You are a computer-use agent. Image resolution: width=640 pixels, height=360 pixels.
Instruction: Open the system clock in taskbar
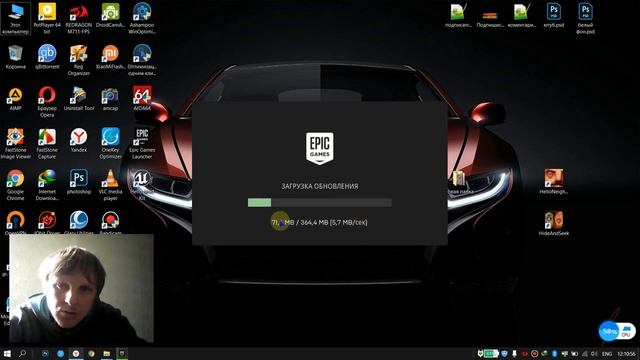[627, 354]
